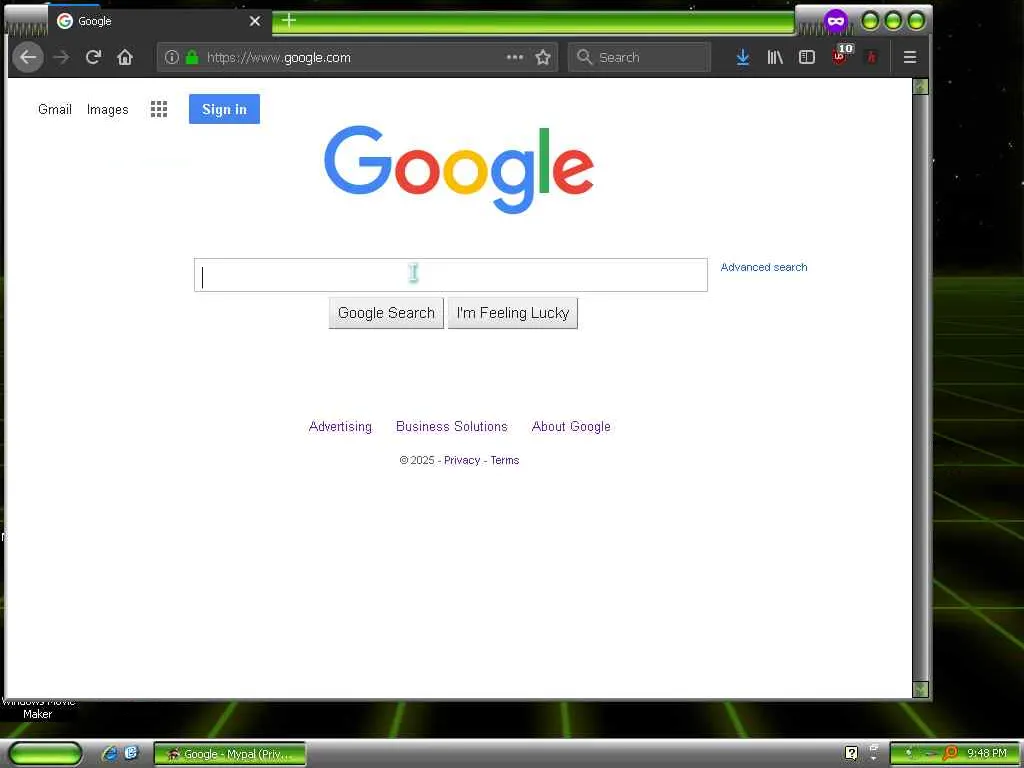
Task: Click the Google Search button
Action: coord(386,313)
